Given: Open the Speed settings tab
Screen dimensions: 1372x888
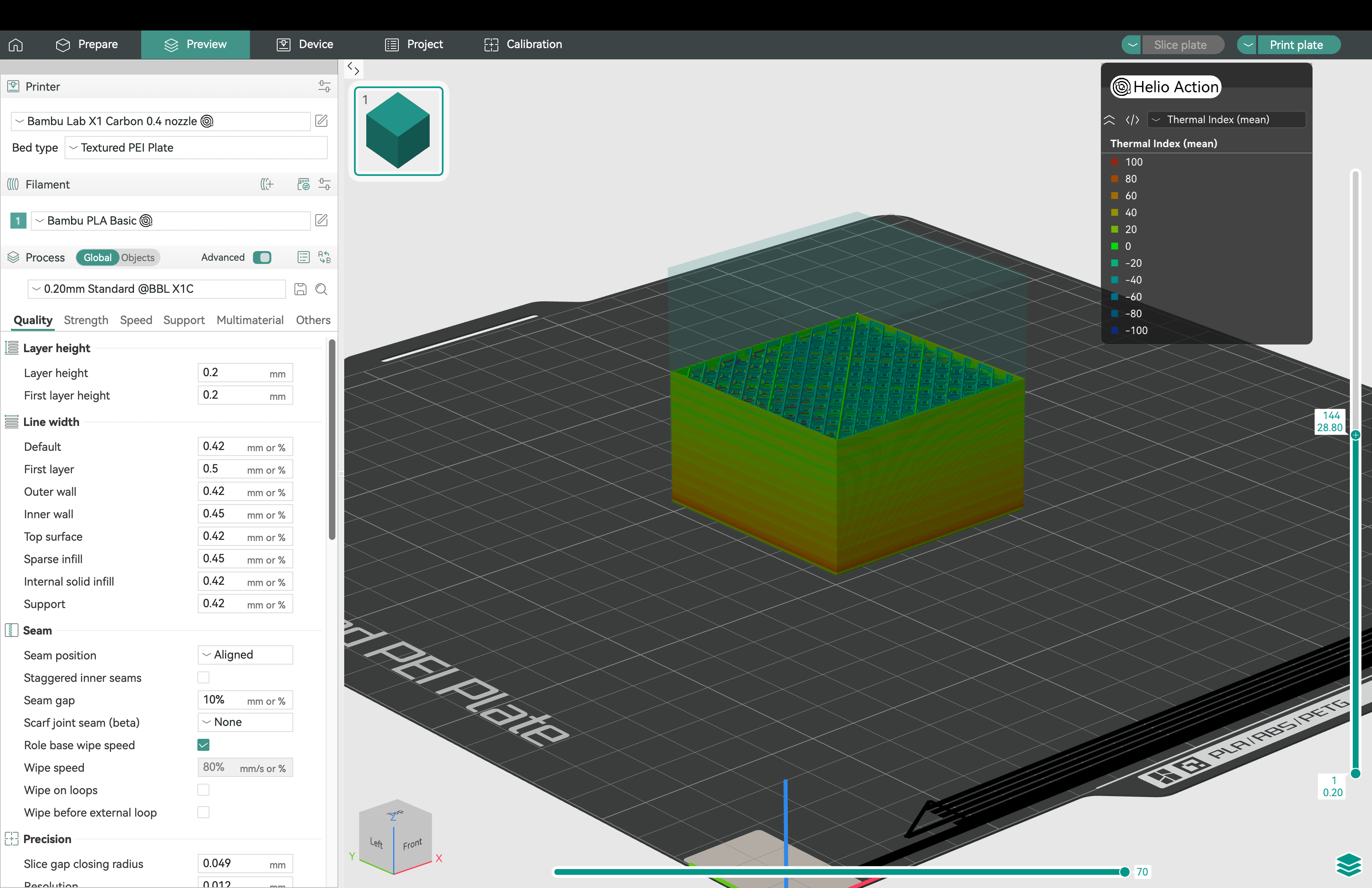Looking at the screenshot, I should click(136, 320).
